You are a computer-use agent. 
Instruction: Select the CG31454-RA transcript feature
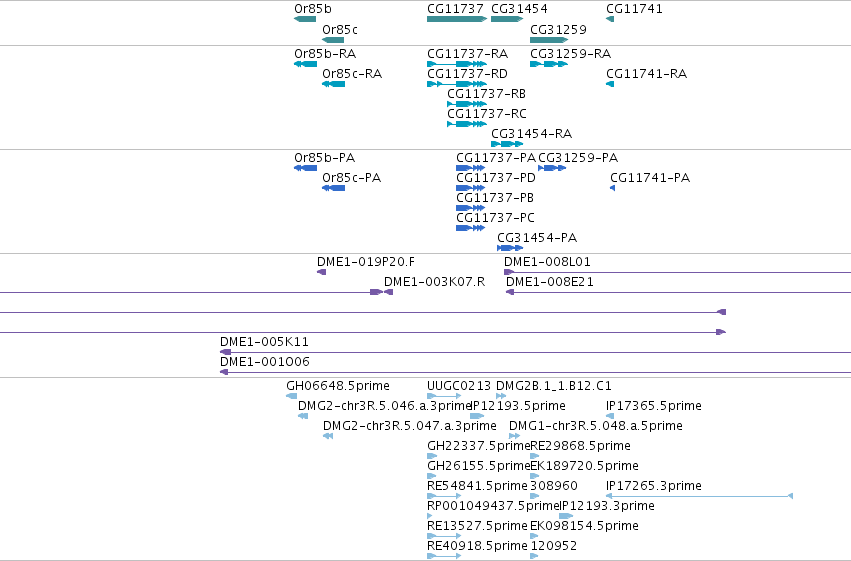507,144
